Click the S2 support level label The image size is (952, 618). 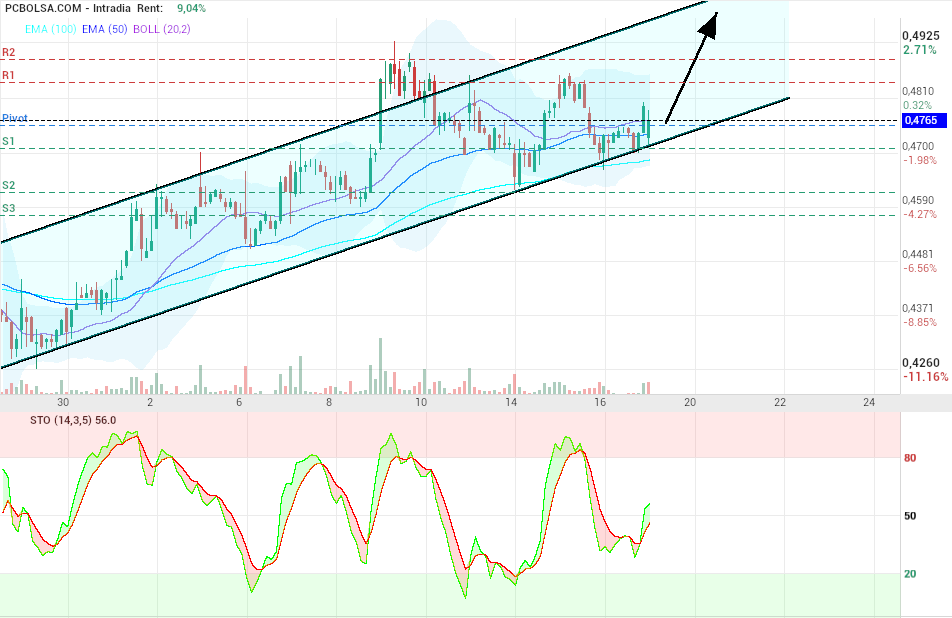tap(9, 185)
